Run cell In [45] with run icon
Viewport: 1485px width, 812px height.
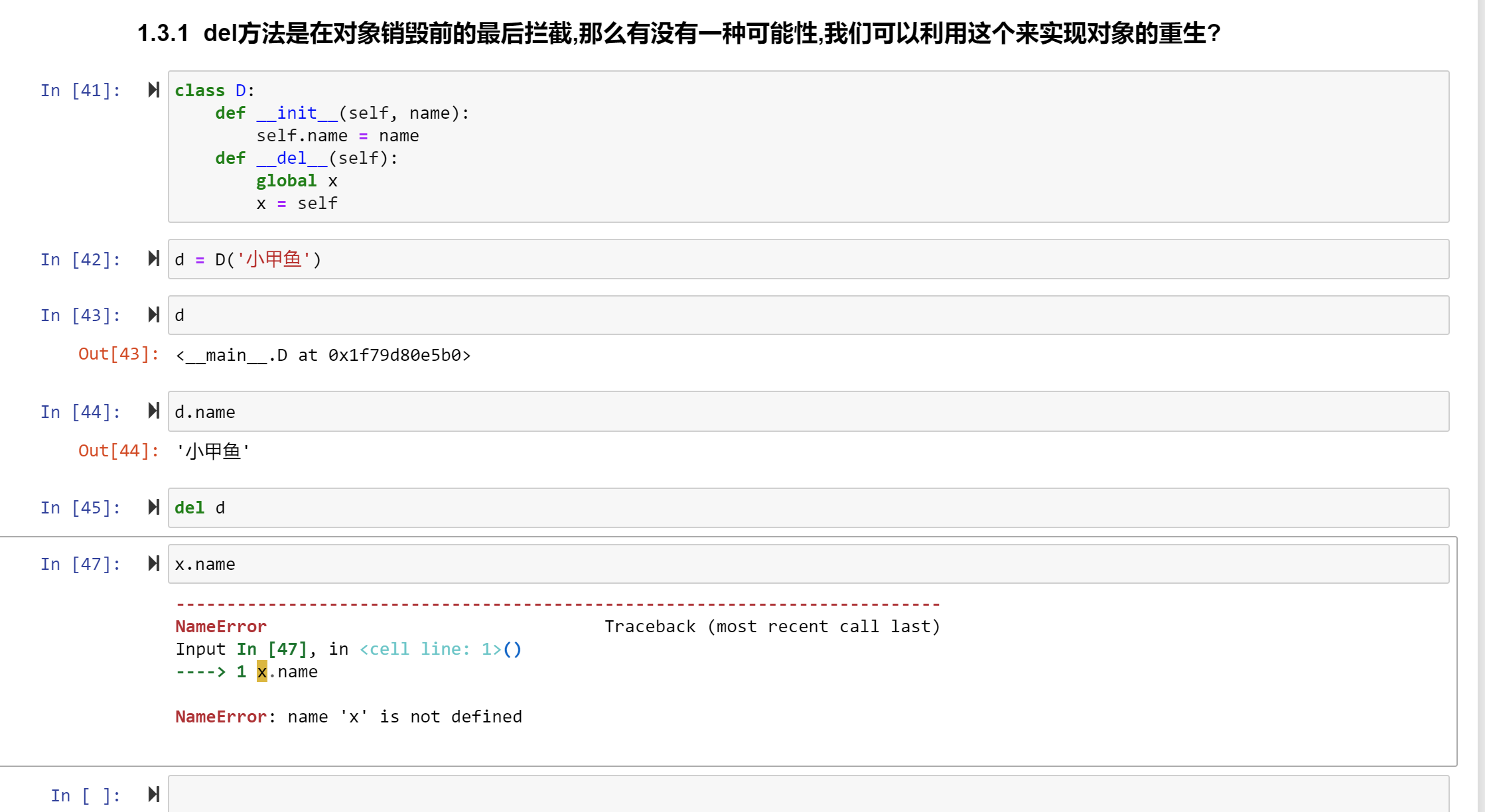point(154,507)
